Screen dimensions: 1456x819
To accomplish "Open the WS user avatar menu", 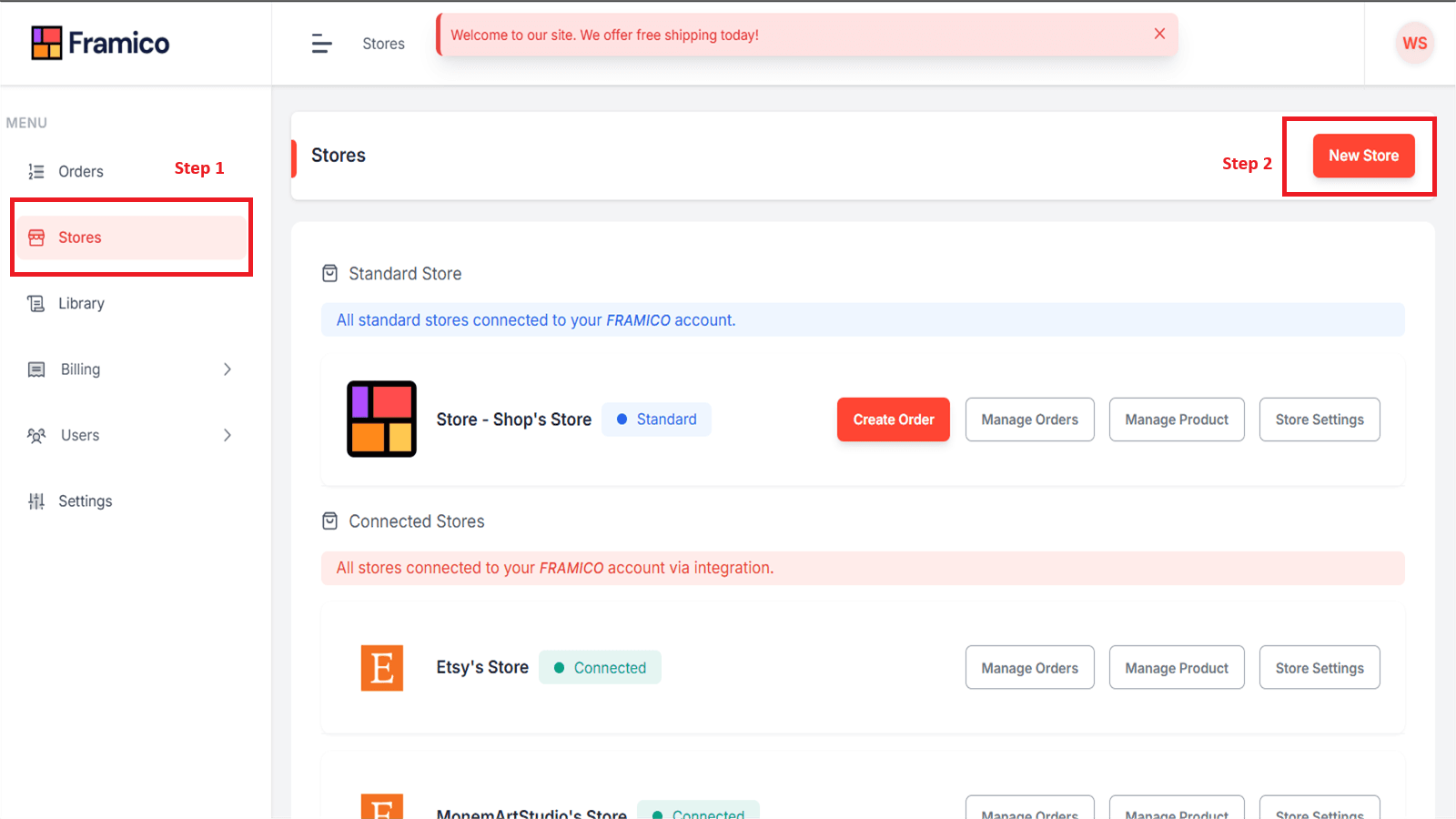I will 1414,43.
